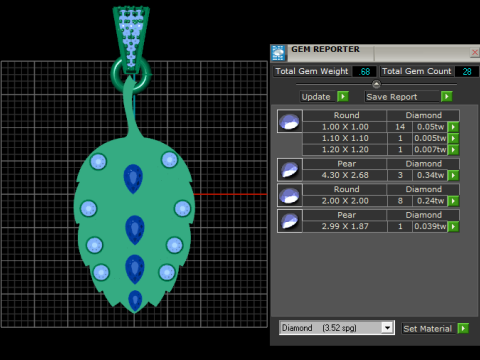Click the 1.00 X 1.00 size cell
480x360 pixels.
pyautogui.click(x=345, y=127)
